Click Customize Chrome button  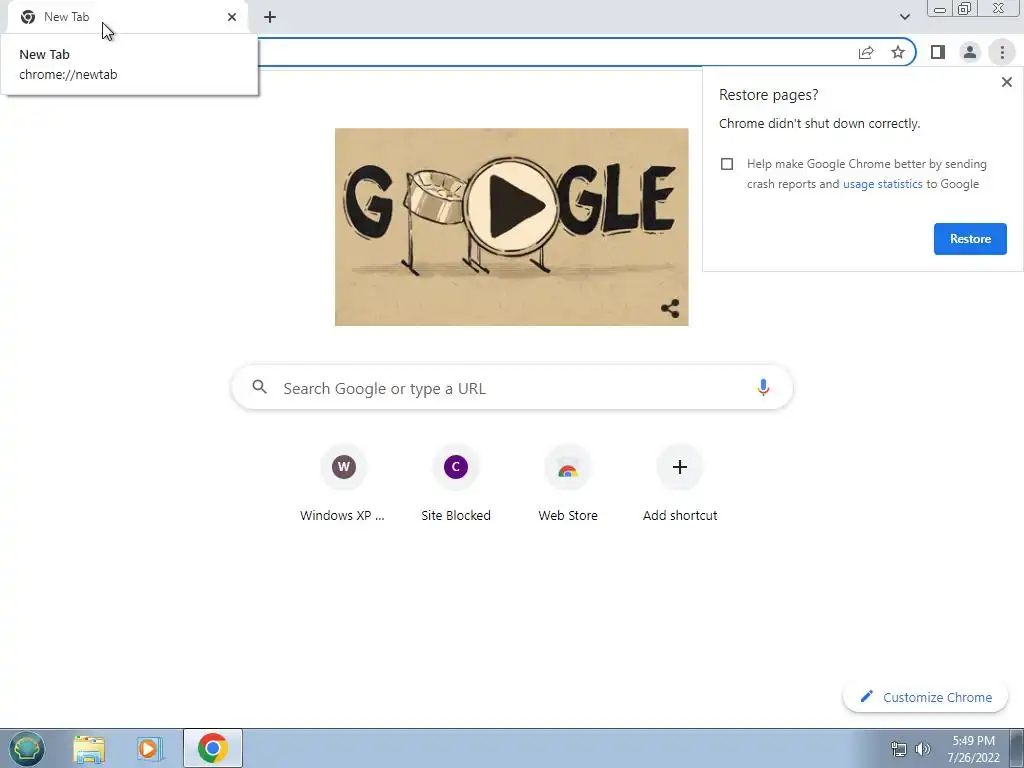tap(925, 697)
